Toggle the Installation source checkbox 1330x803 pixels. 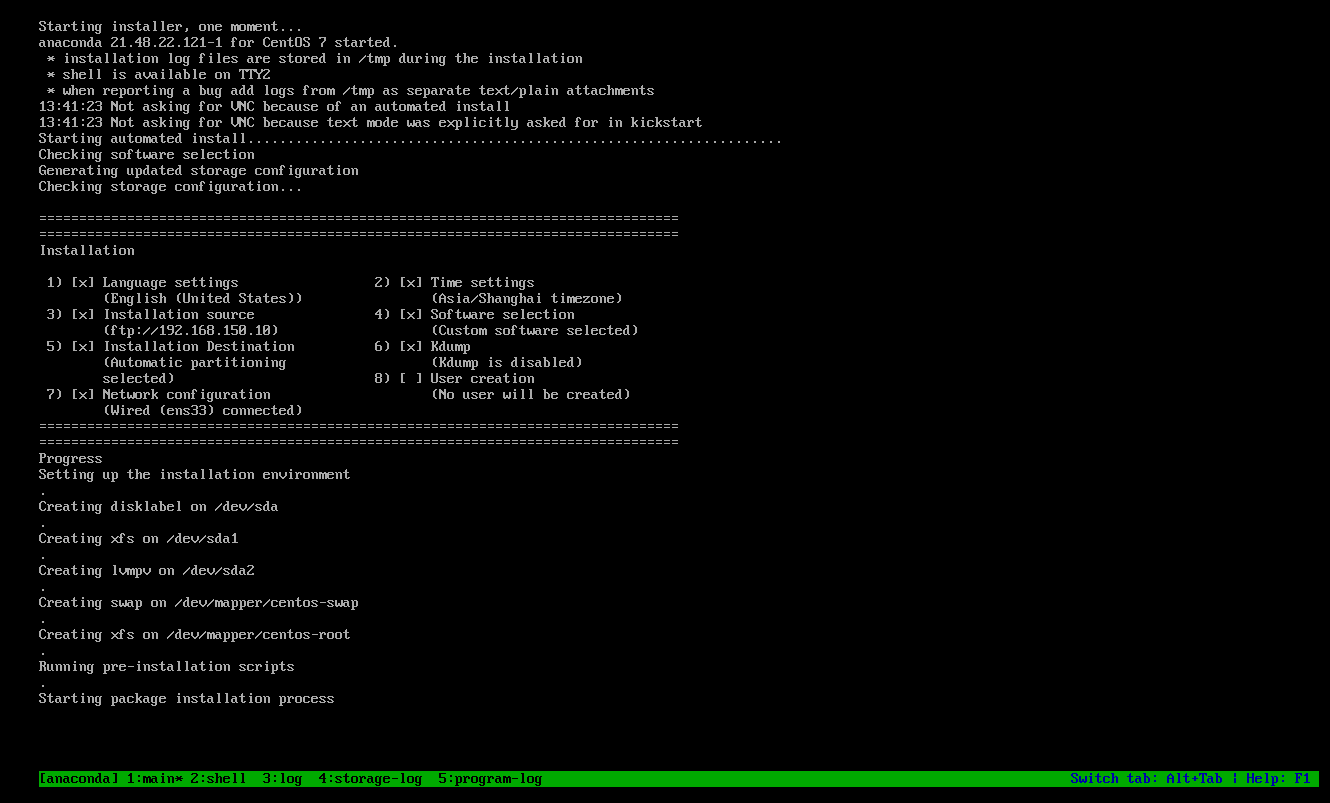(x=83, y=315)
